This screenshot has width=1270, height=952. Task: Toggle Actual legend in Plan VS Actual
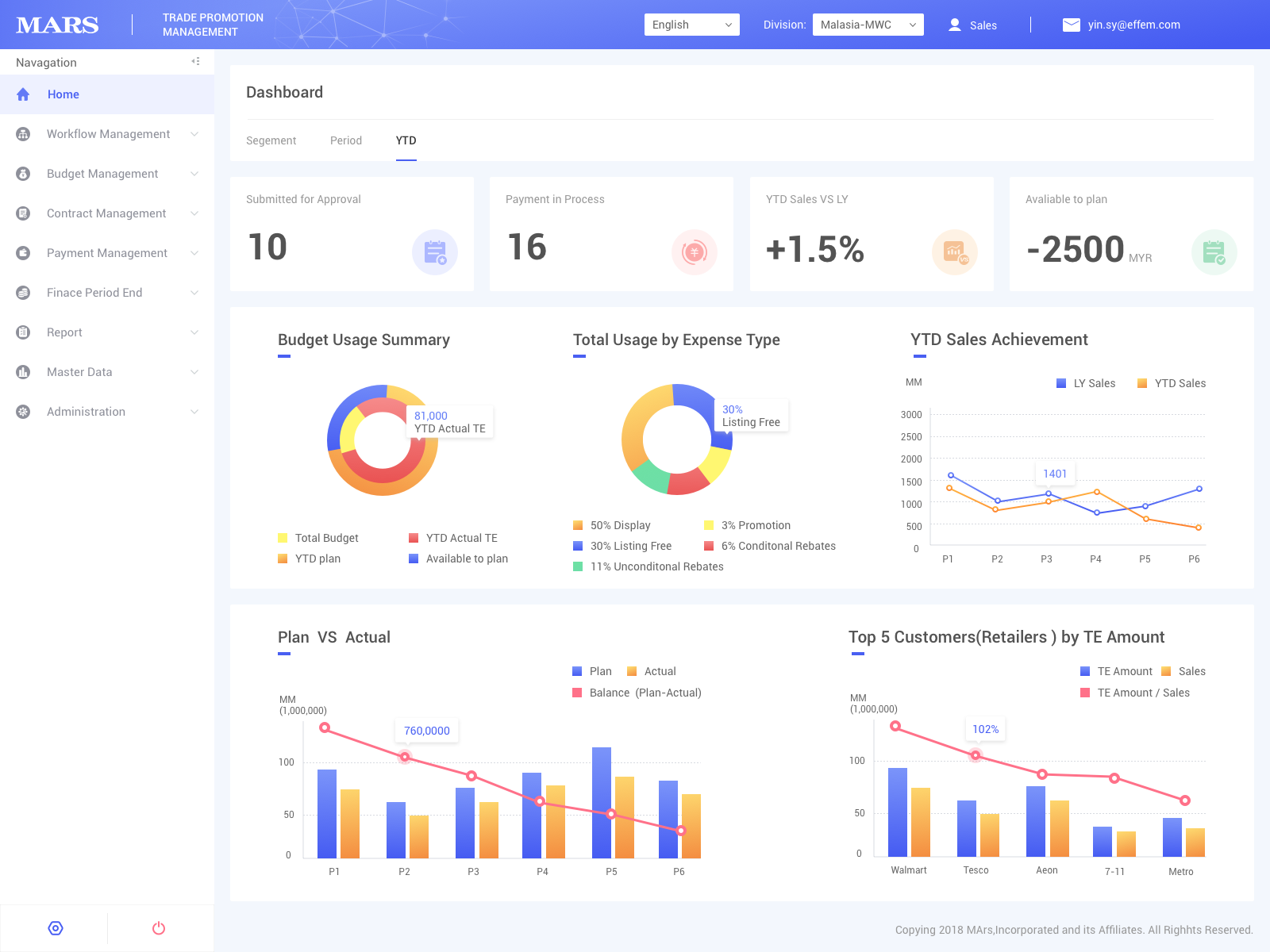pyautogui.click(x=652, y=671)
